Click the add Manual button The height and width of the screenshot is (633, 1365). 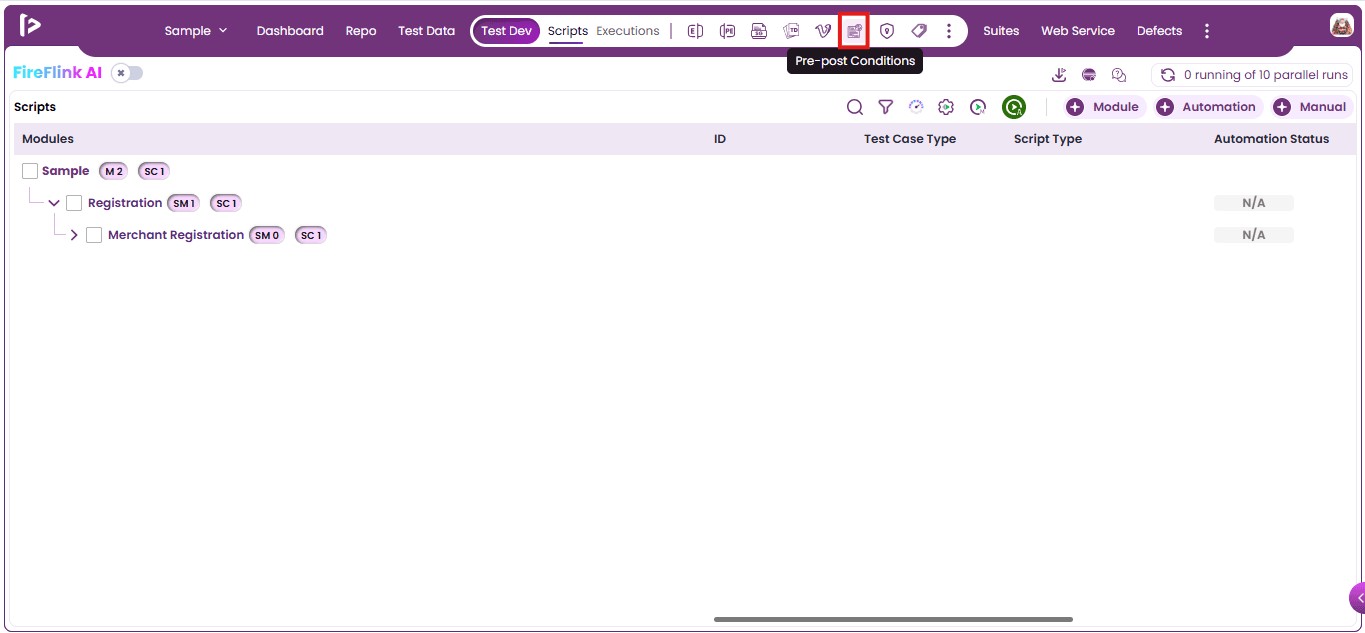click(x=1312, y=107)
